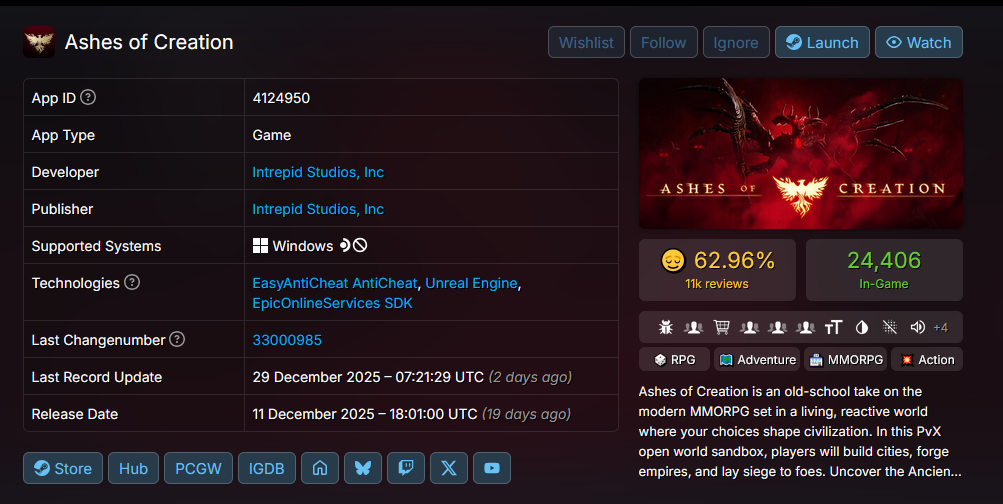
Task: Click the sad face rating emoji
Action: pos(673,260)
